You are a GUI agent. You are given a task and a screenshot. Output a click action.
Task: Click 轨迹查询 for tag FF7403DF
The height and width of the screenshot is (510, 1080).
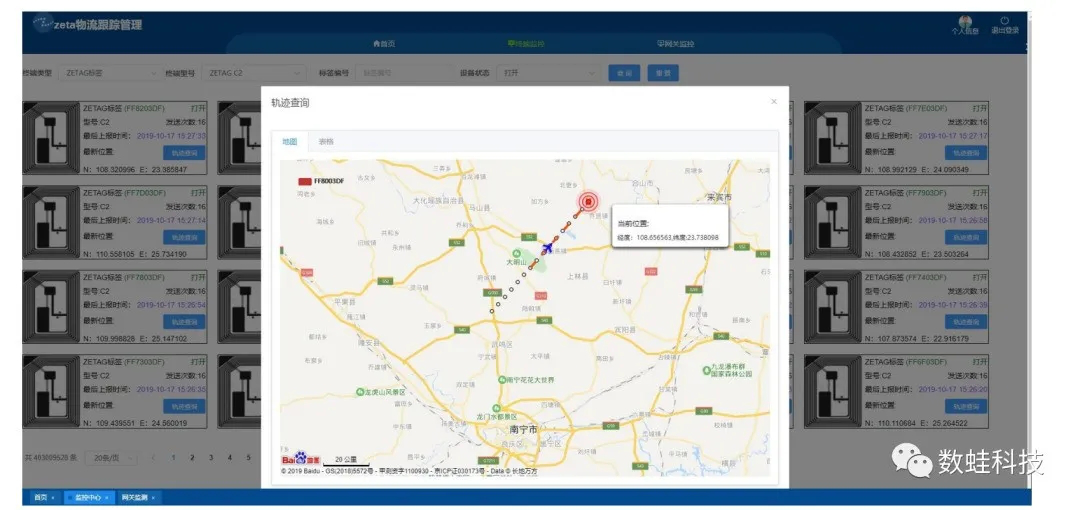966,322
